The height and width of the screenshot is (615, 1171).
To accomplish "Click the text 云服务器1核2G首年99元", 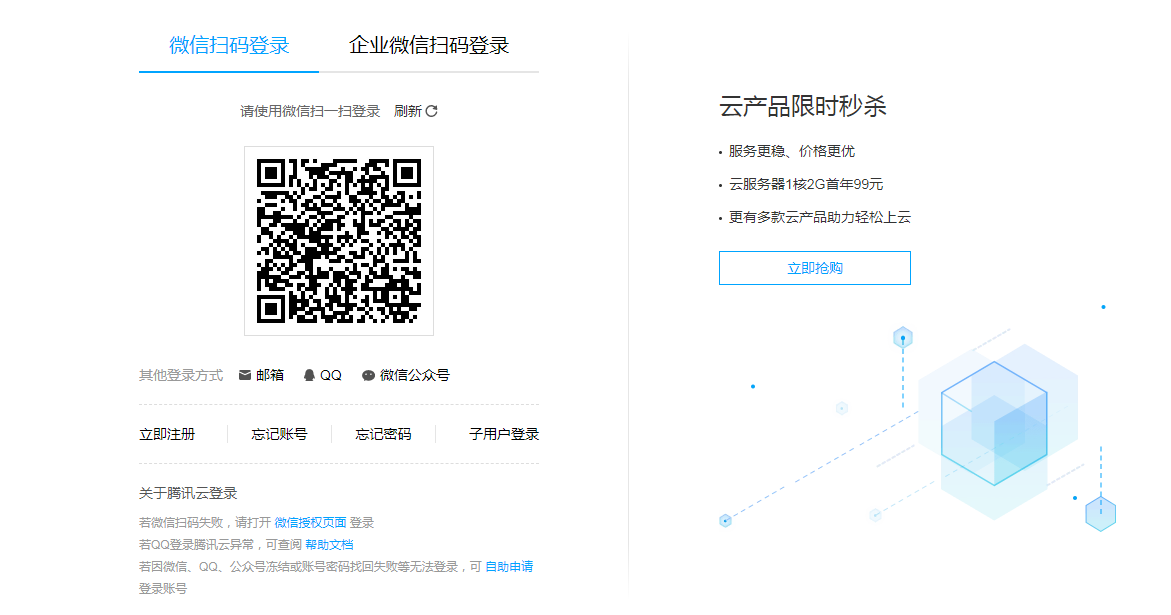I will tap(806, 184).
